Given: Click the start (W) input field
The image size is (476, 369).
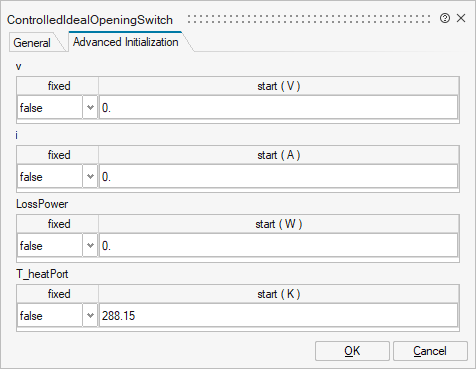Looking at the screenshot, I should pyautogui.click(x=278, y=246).
